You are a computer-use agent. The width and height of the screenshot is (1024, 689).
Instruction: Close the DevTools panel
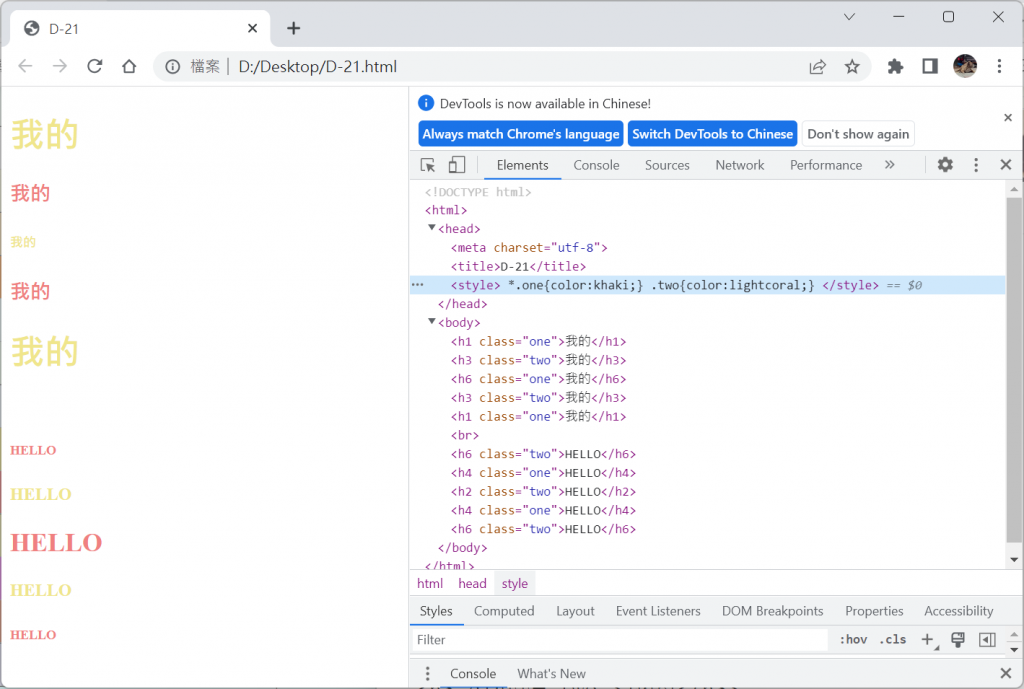point(1006,165)
